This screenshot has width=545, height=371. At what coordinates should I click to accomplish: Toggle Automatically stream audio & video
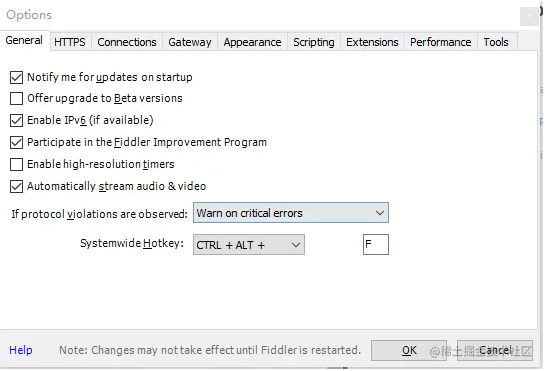click(16, 186)
